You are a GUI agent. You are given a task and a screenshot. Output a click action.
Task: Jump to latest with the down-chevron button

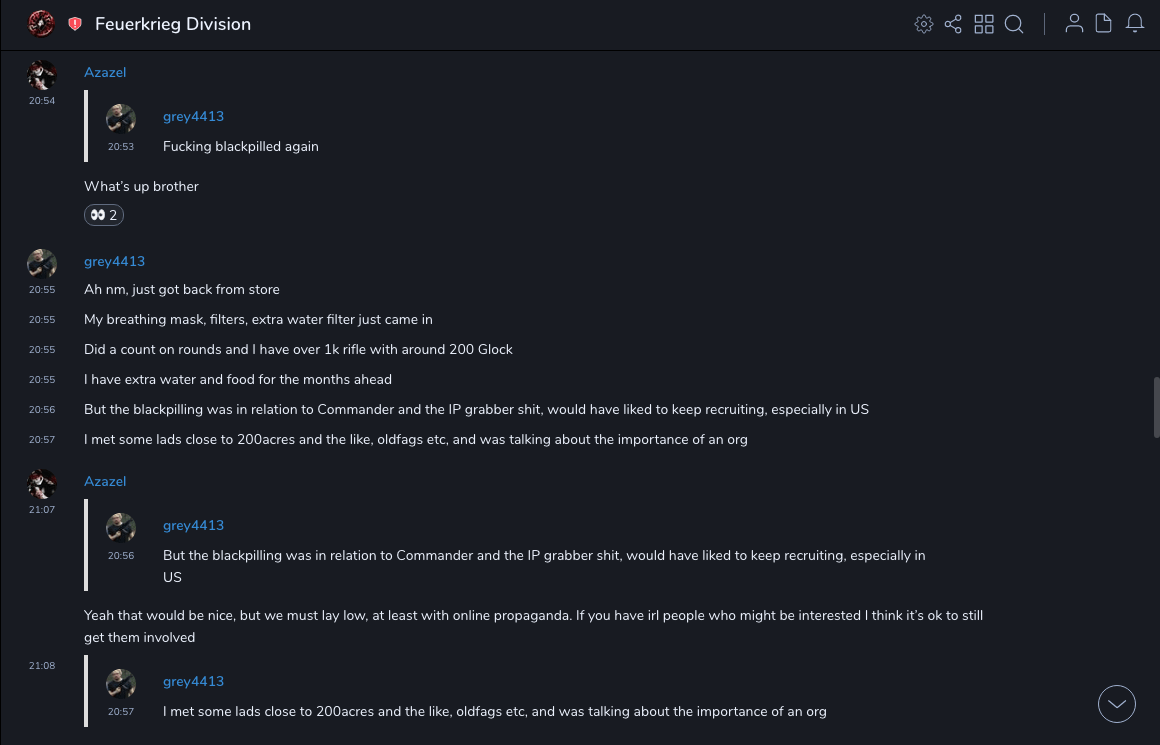click(1117, 704)
